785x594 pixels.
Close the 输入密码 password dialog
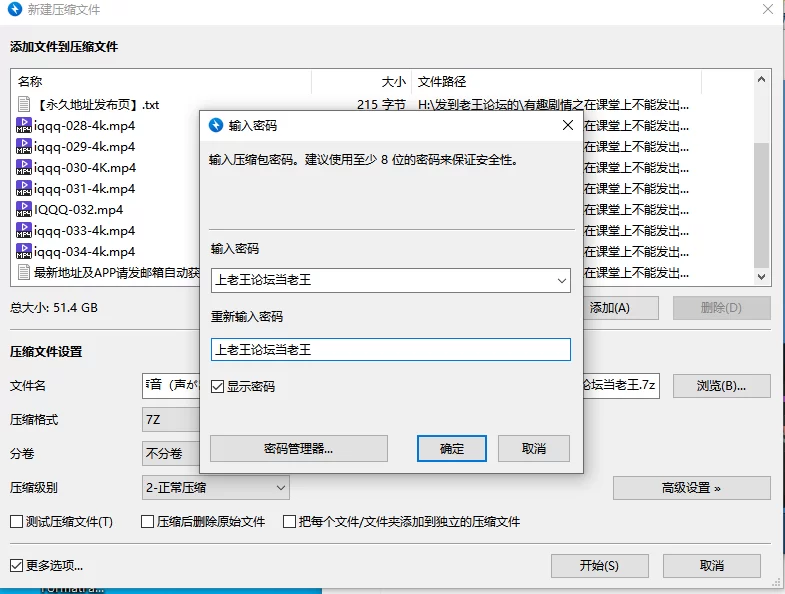coord(568,125)
